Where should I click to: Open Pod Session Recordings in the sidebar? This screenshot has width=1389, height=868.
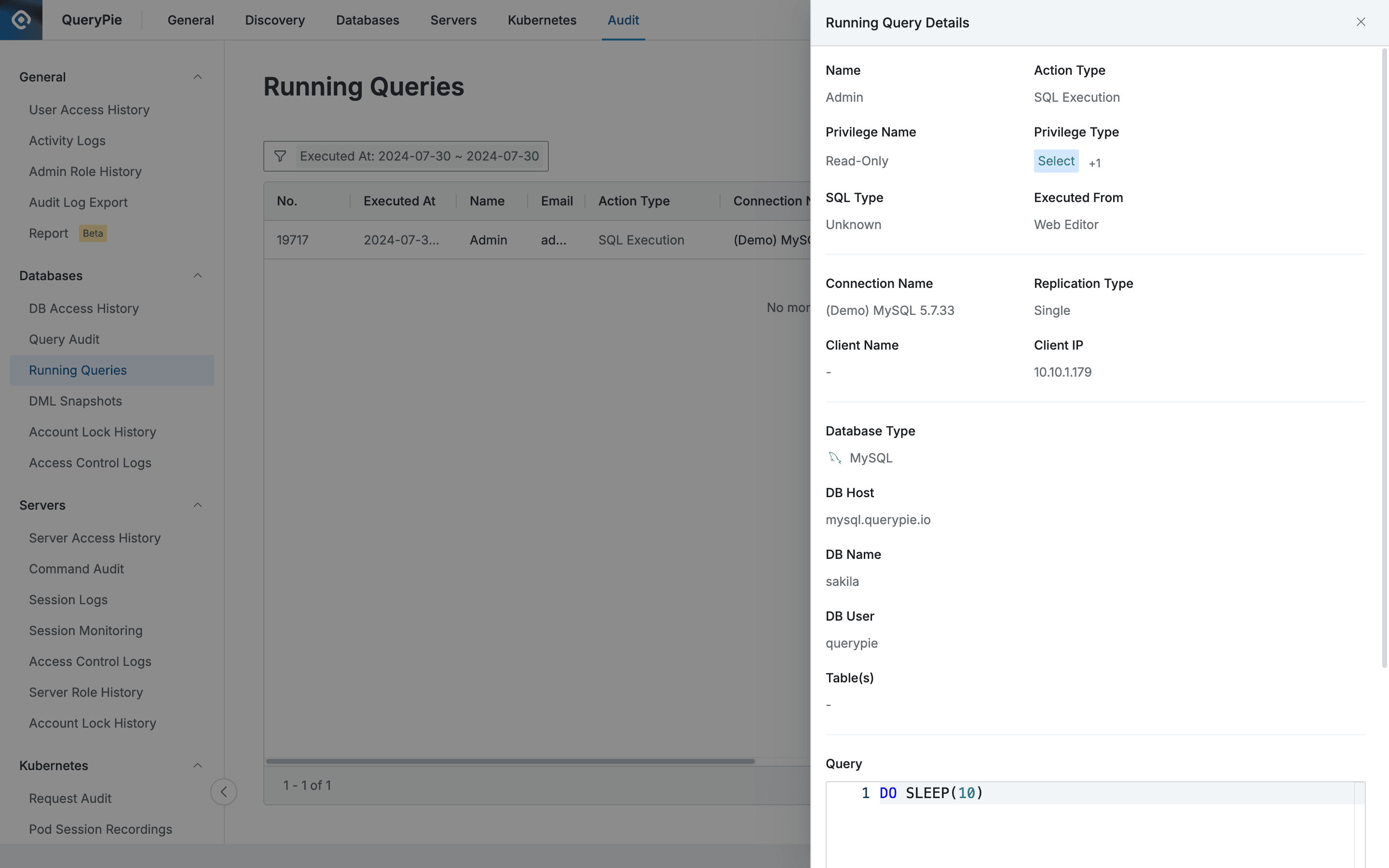coord(100,829)
